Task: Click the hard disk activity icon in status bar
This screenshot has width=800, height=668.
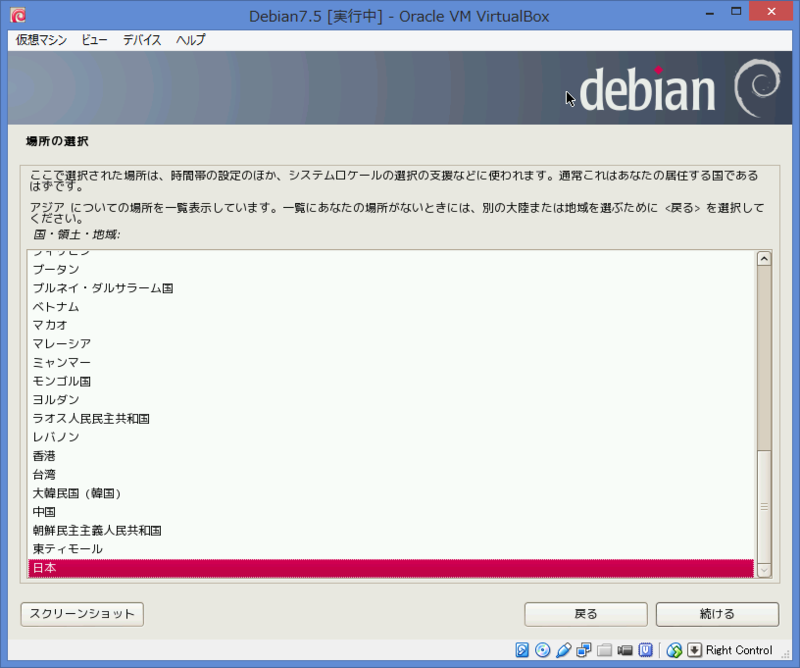Action: (521, 650)
